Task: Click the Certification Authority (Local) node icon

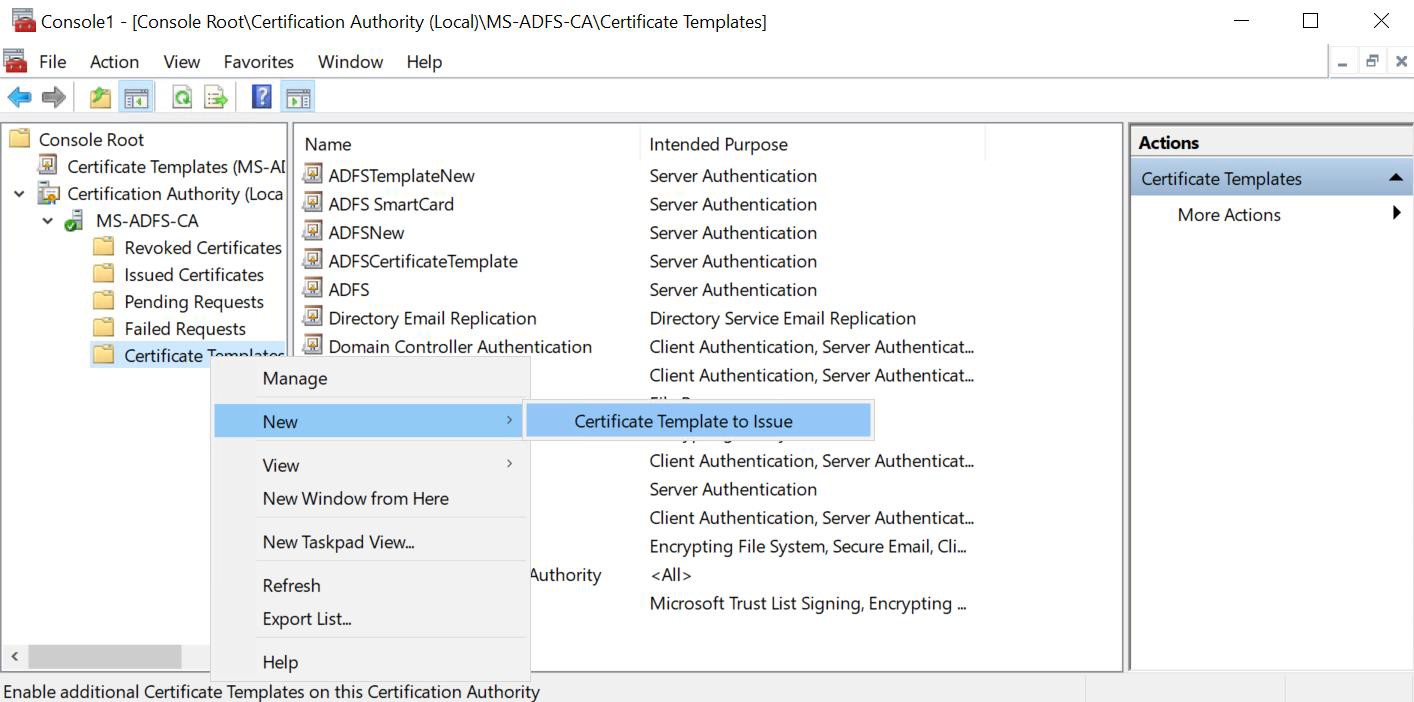Action: [48, 193]
